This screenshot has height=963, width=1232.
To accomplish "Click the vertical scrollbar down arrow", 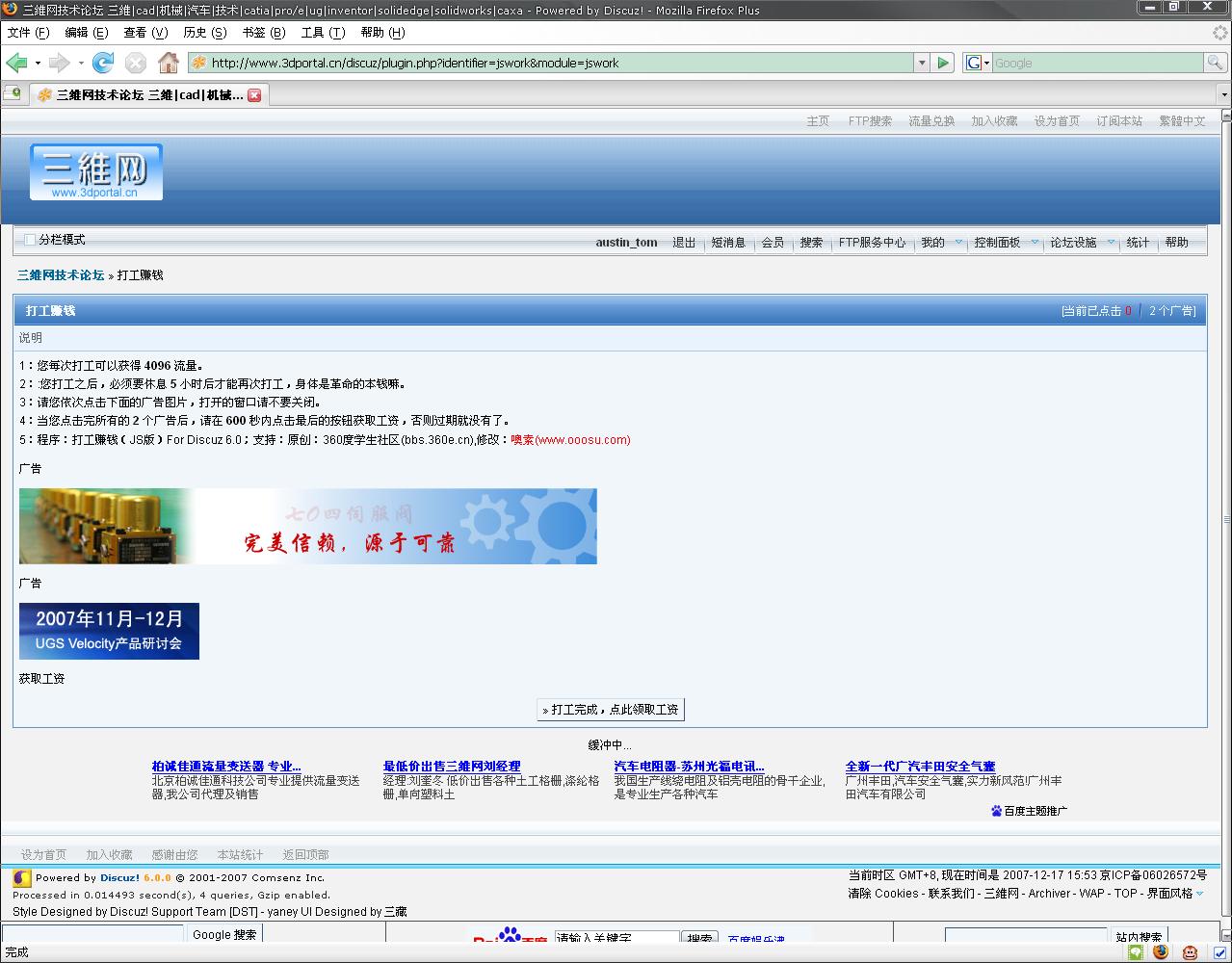I will click(1224, 935).
